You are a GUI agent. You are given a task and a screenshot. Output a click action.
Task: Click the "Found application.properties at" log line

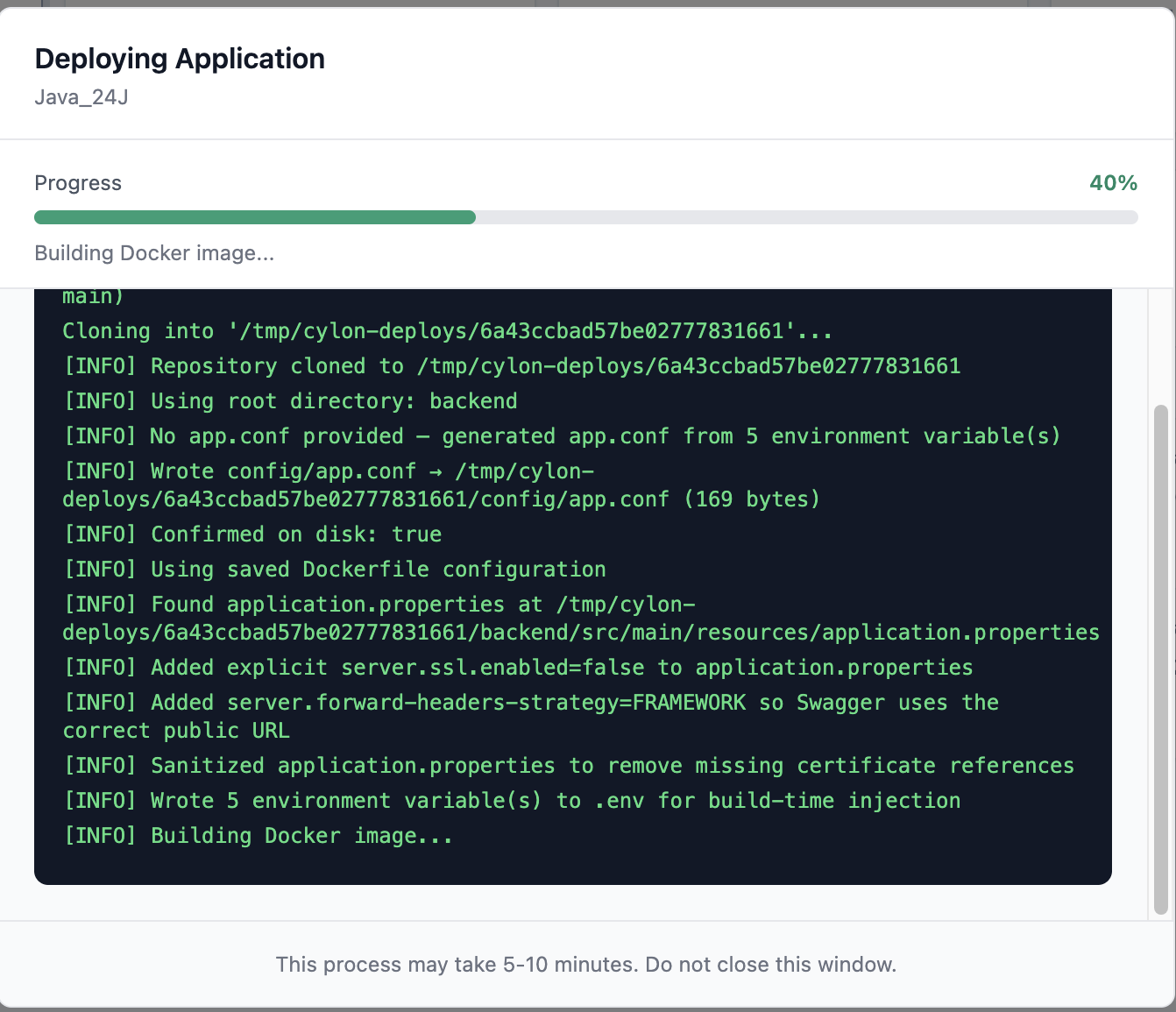pos(581,619)
